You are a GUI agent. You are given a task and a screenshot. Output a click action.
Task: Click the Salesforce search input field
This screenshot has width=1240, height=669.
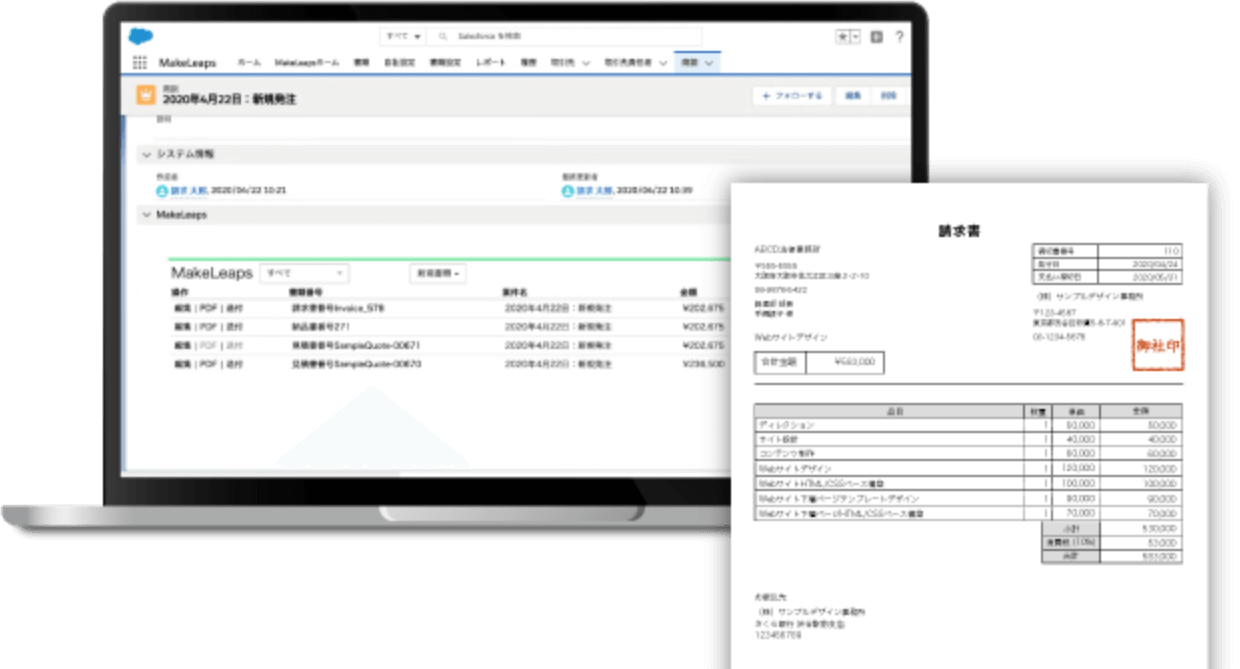(x=565, y=36)
